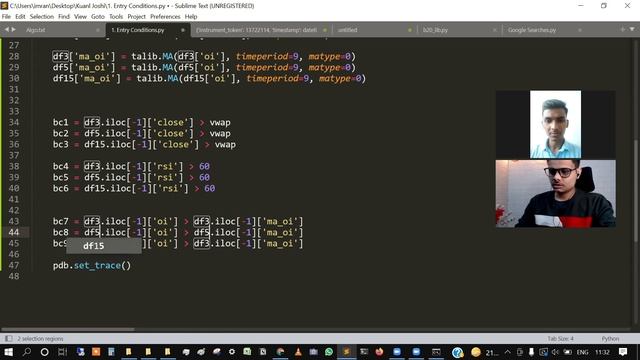Close the b20_lib.py tab
Screen dimensions: 640x360
[x=495, y=30]
